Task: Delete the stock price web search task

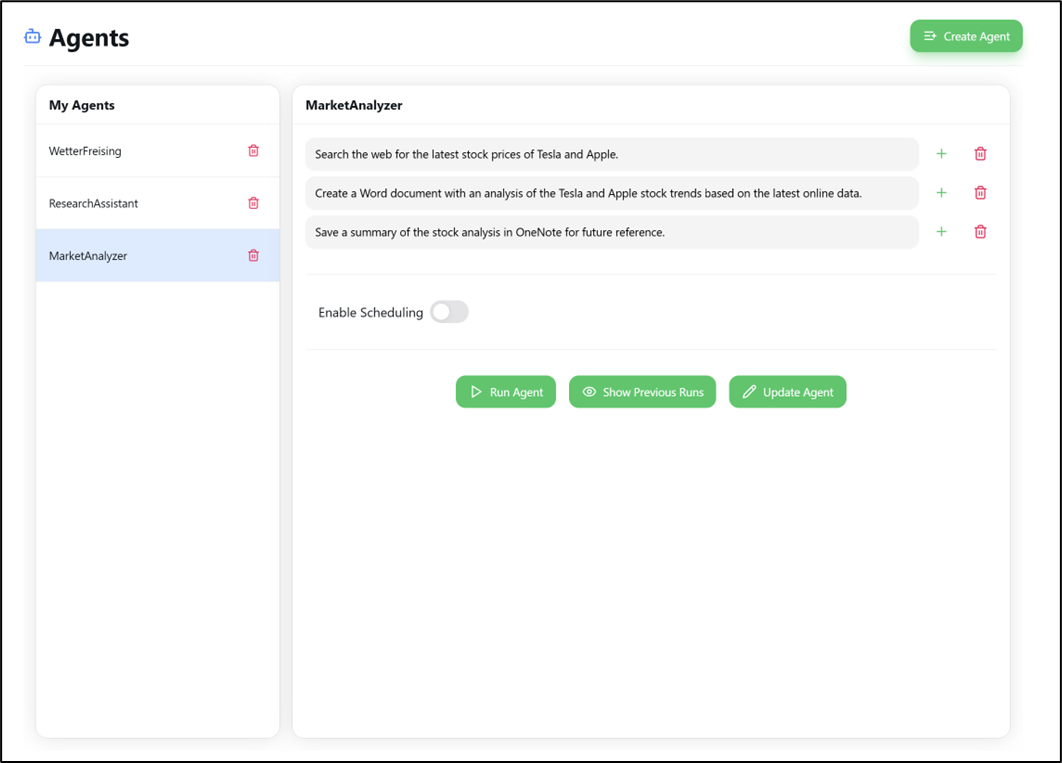Action: tap(980, 154)
